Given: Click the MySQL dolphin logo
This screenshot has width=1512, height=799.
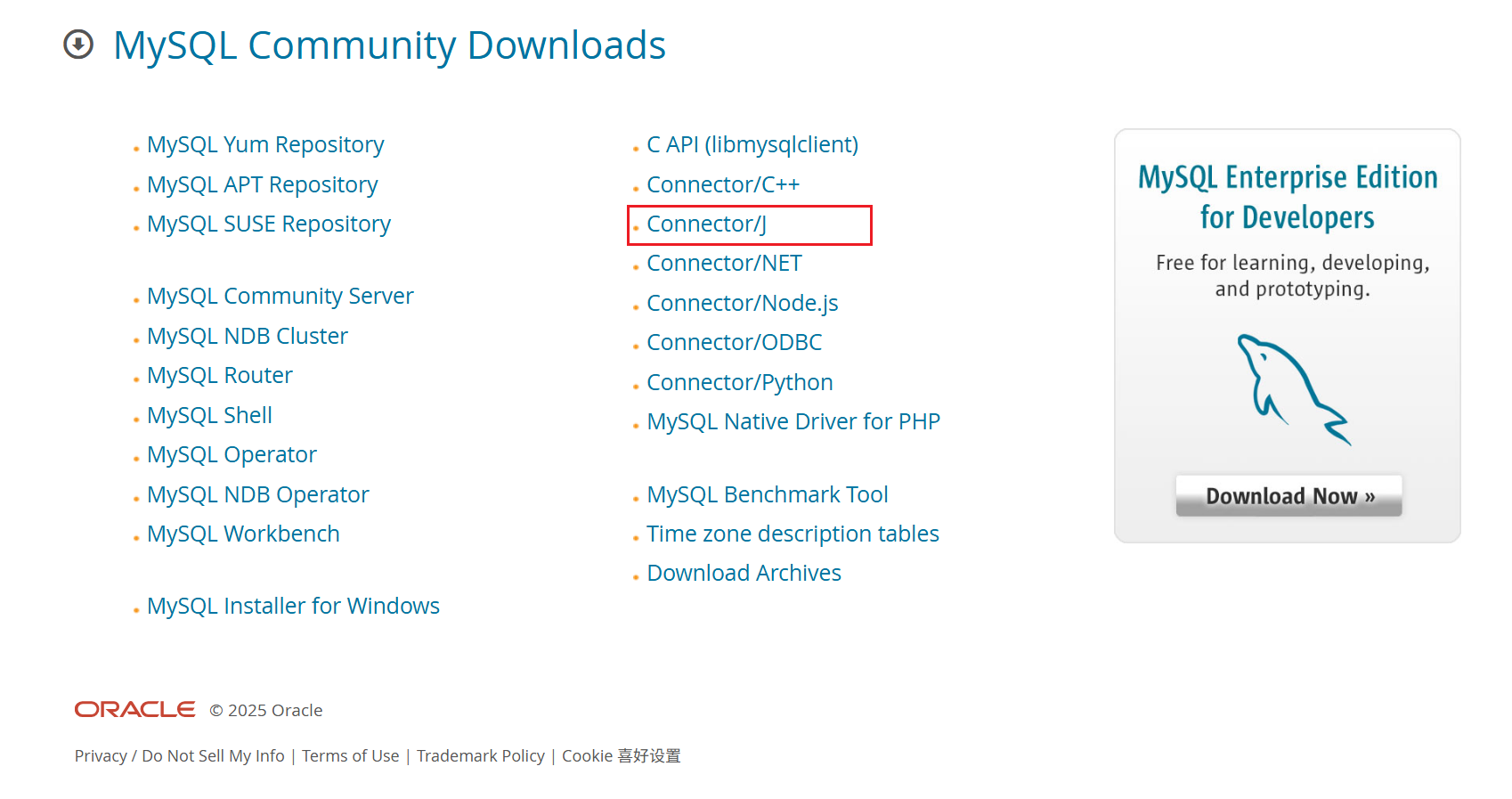Looking at the screenshot, I should (1293, 389).
